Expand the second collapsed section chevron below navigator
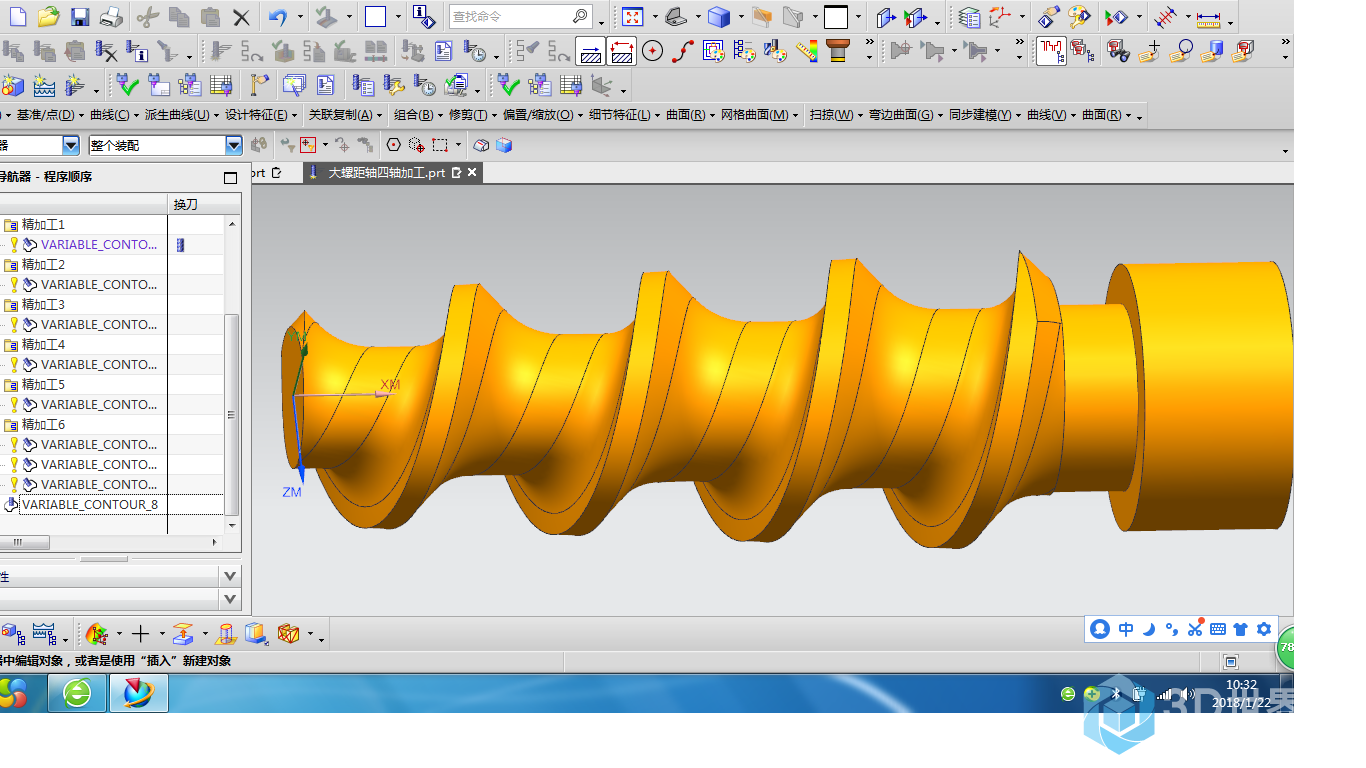1366x768 pixels. tap(231, 599)
